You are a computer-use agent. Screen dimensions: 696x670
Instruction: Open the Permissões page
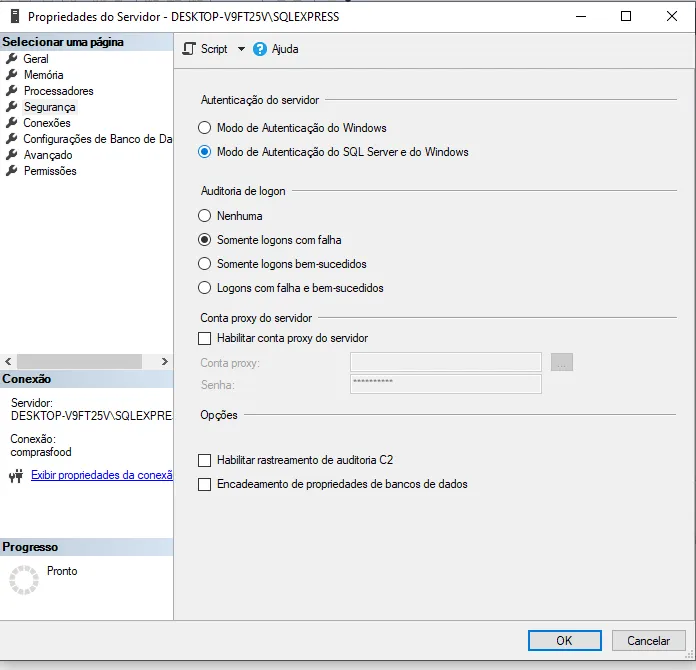[x=49, y=171]
